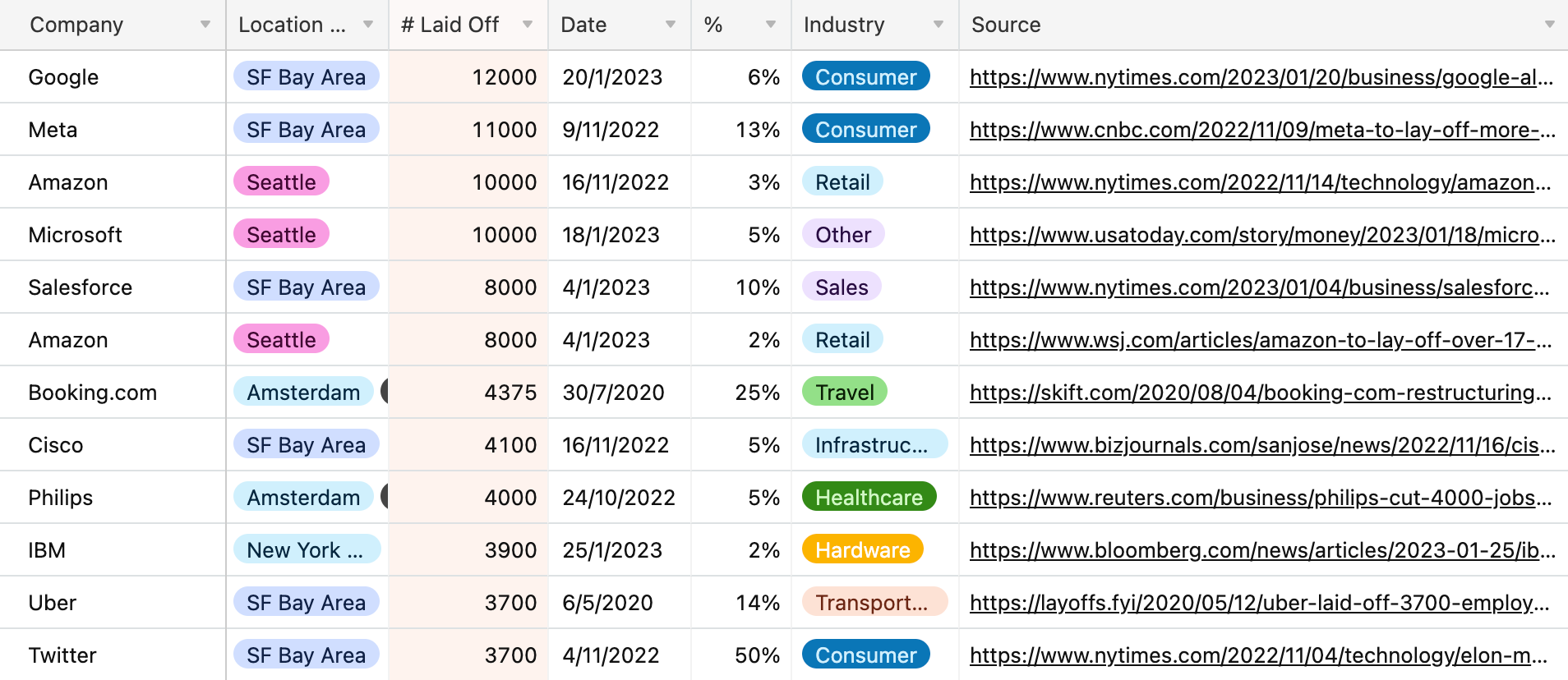Select the Uber company cell
Viewport: 1568px width, 680px height.
pos(113,603)
